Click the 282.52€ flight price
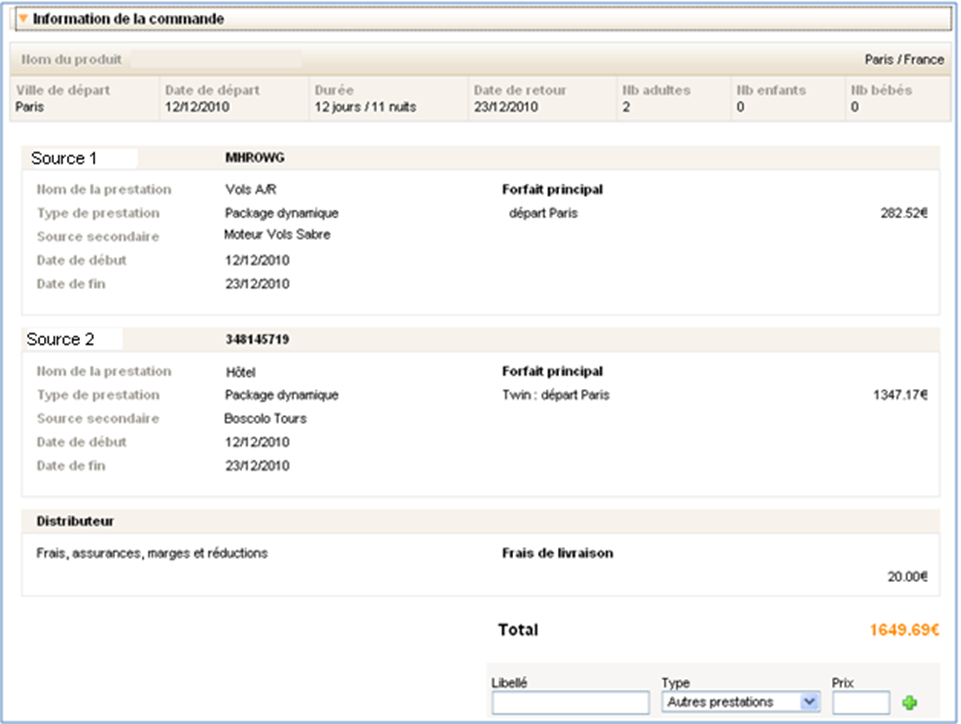 [x=903, y=213]
